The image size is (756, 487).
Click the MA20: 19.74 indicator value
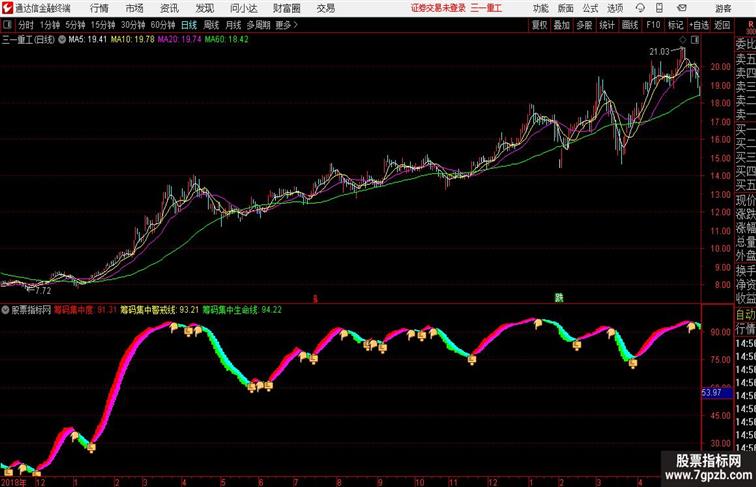click(179, 40)
